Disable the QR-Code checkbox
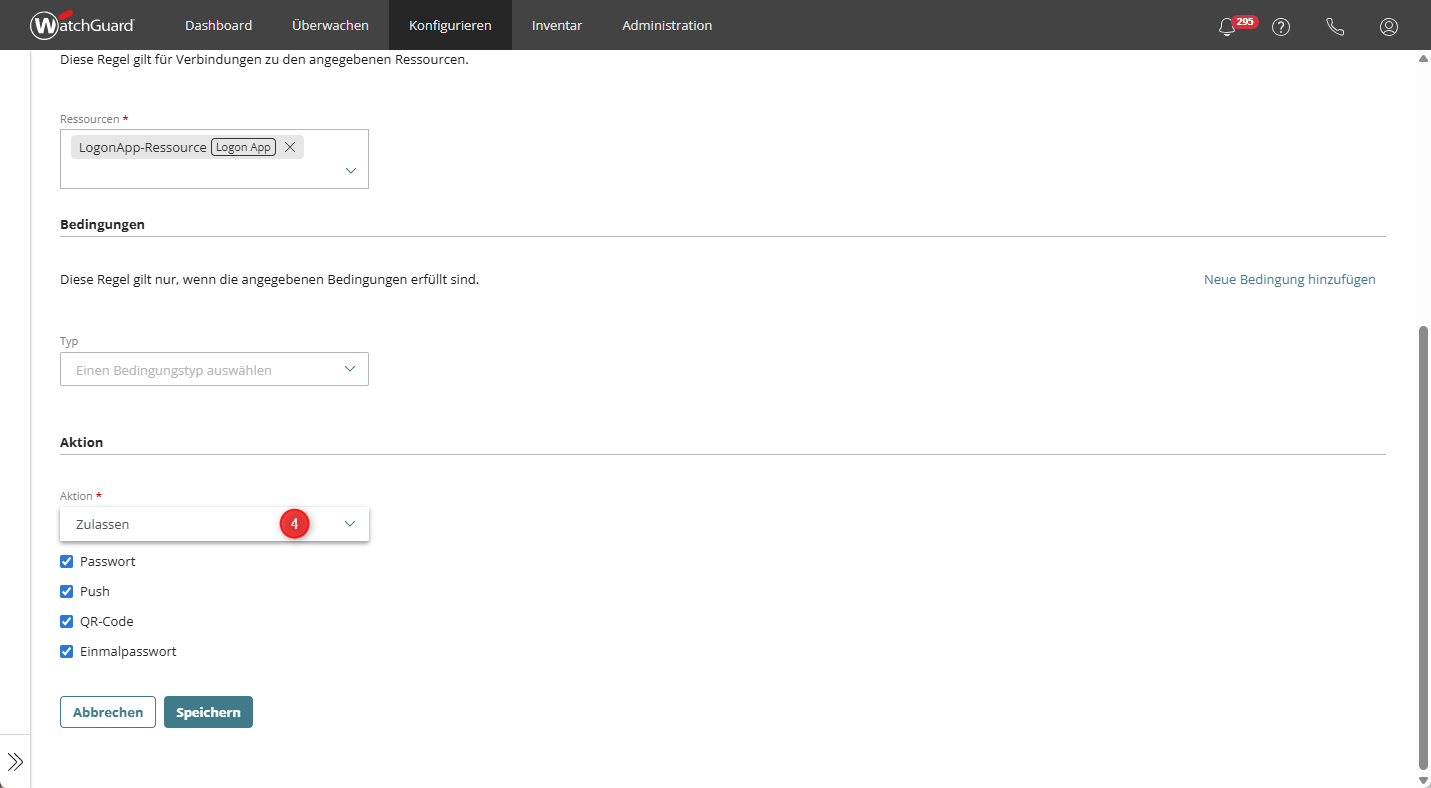This screenshot has width=1431, height=788. [x=67, y=622]
